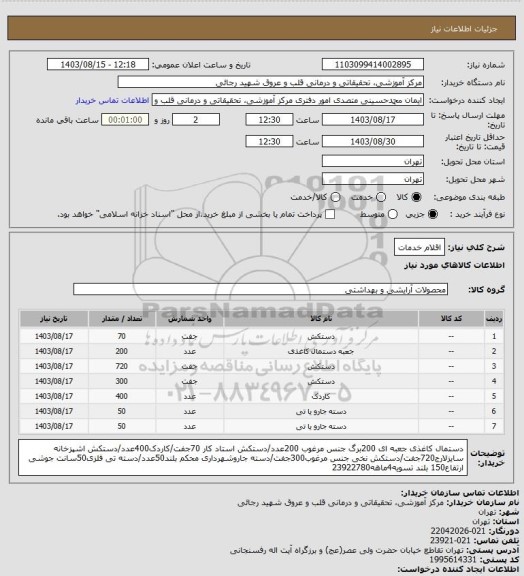The image size is (524, 576).
Task: Click the postal code 1995614331
Action: [x=453, y=559]
